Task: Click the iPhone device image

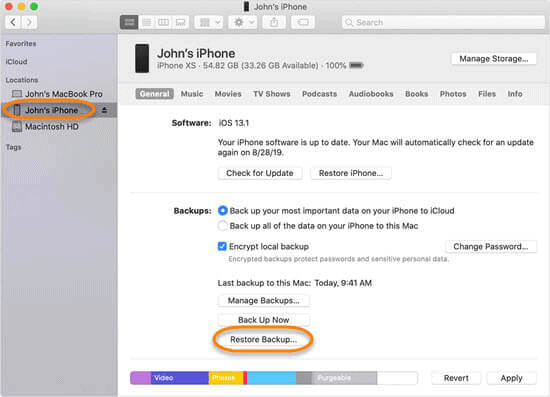Action: (x=142, y=58)
